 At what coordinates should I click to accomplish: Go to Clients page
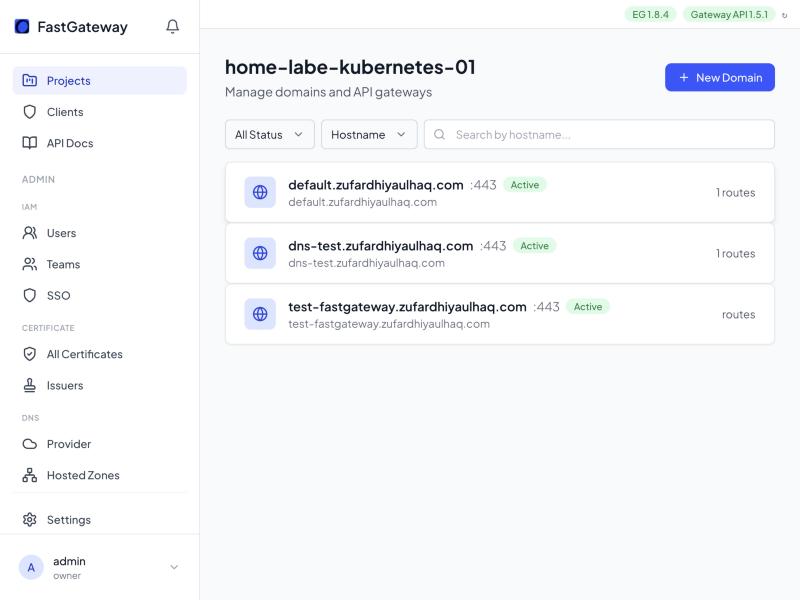(99, 112)
